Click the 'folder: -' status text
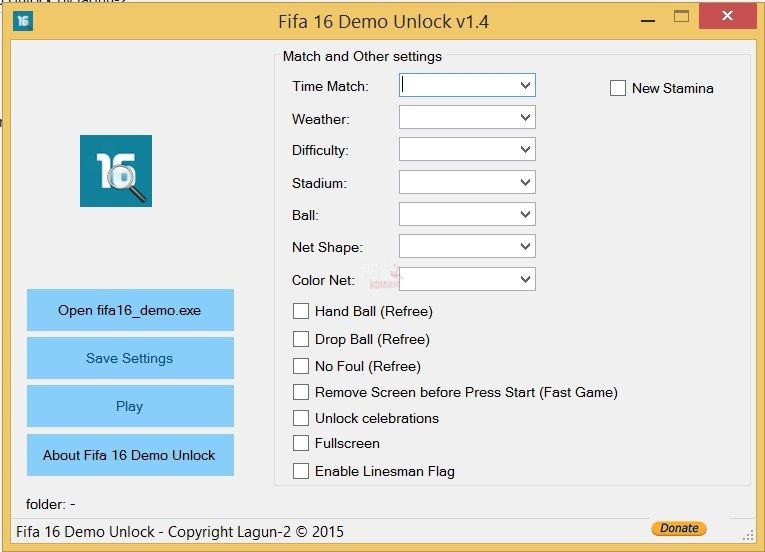Image resolution: width=765 pixels, height=552 pixels. click(x=50, y=504)
